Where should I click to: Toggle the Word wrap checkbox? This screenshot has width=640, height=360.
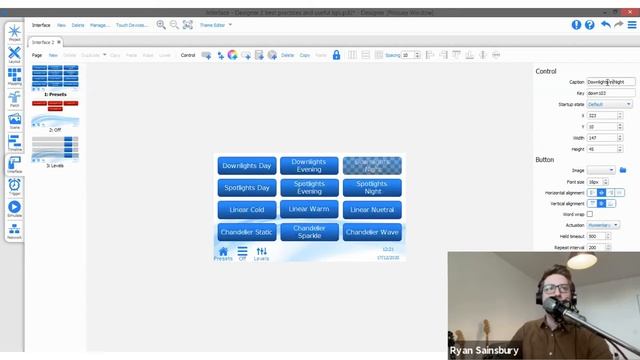[x=590, y=214]
